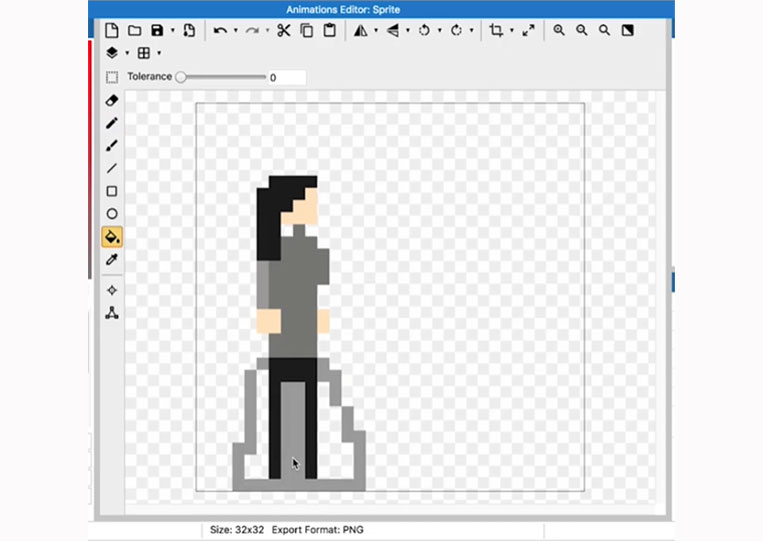This screenshot has width=763, height=541.
Task: Click the Copy icon
Action: (307, 30)
